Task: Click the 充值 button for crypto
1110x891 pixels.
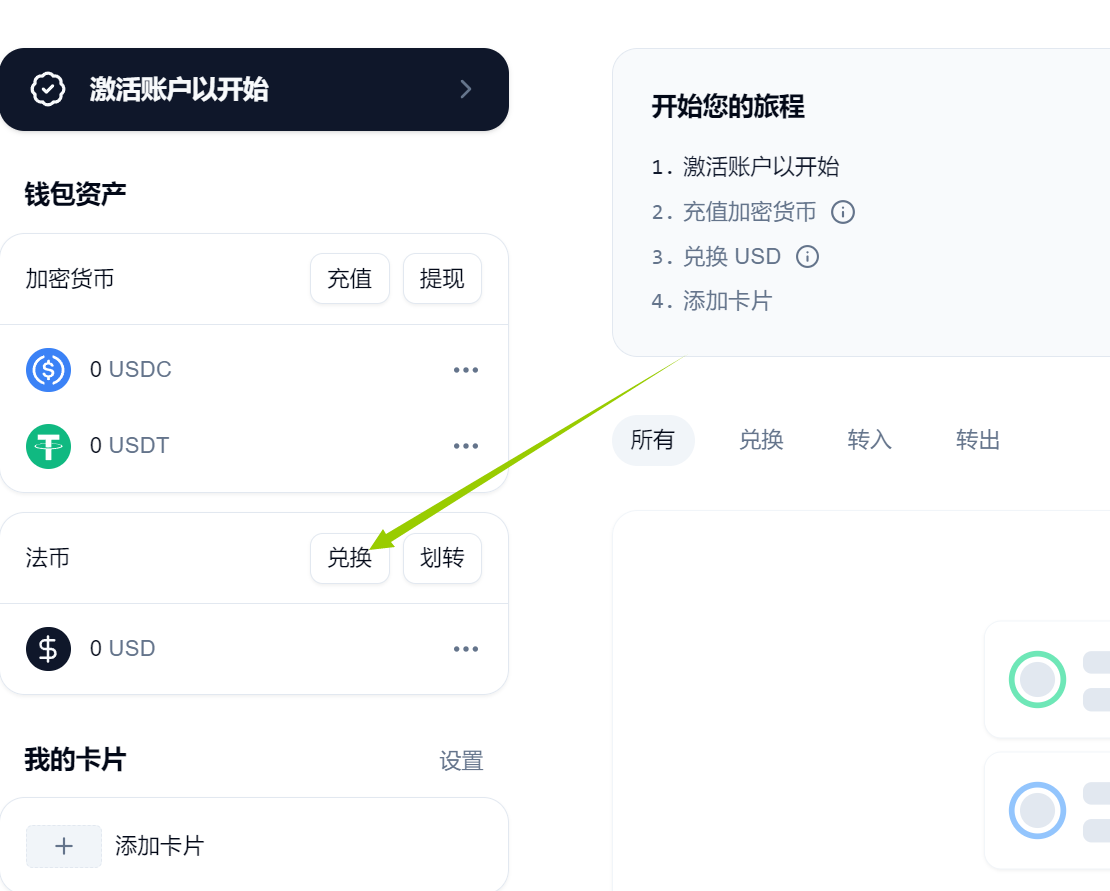Action: pyautogui.click(x=350, y=278)
